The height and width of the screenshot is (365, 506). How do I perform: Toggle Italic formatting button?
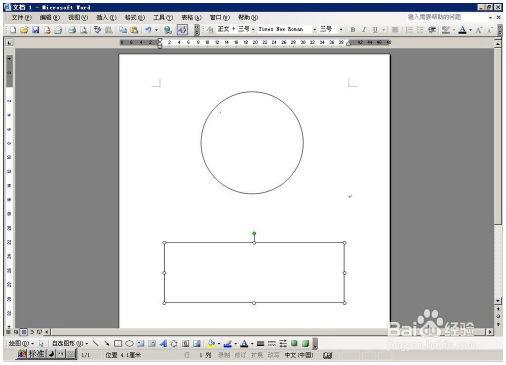pos(364,30)
